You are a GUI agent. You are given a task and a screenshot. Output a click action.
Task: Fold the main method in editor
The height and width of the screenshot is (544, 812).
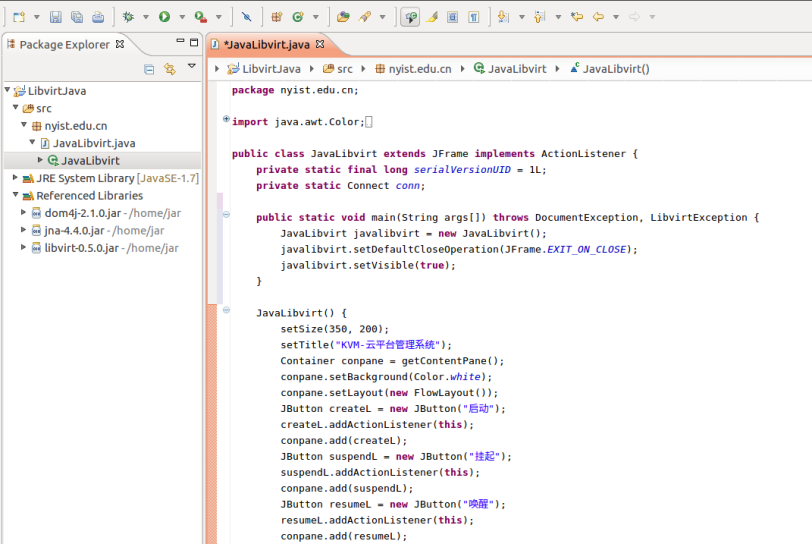(x=226, y=214)
